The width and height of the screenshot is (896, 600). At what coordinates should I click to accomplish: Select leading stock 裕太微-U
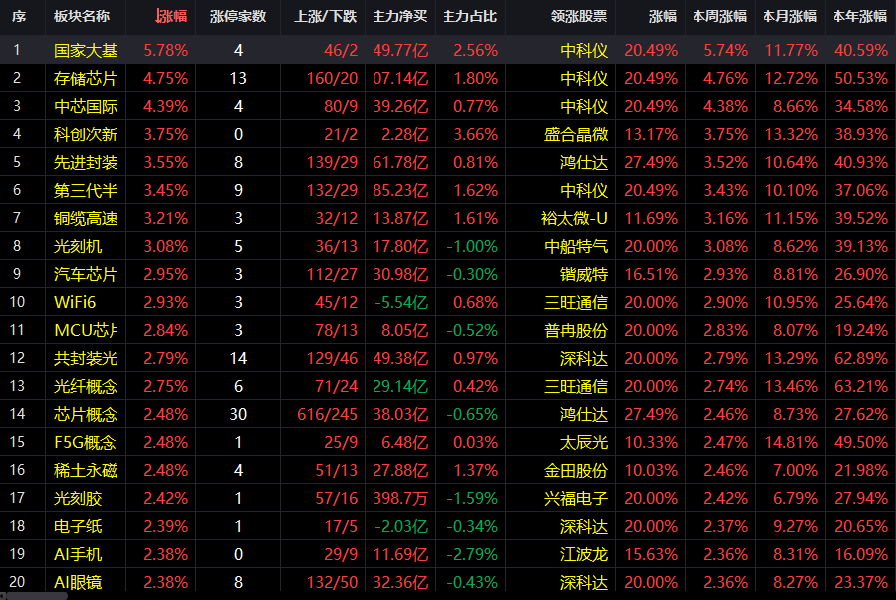pos(574,218)
